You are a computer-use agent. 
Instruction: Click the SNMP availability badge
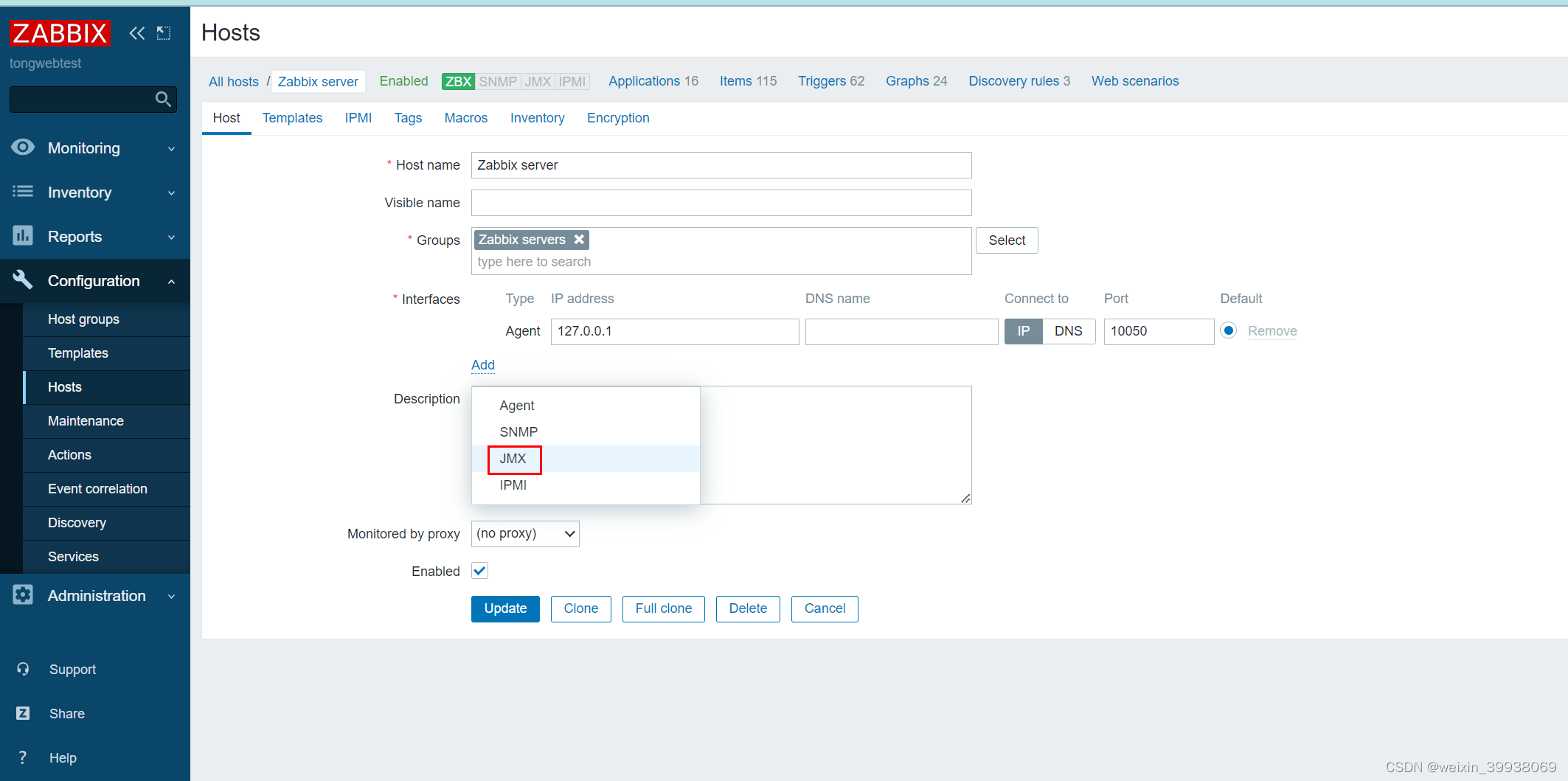click(498, 81)
